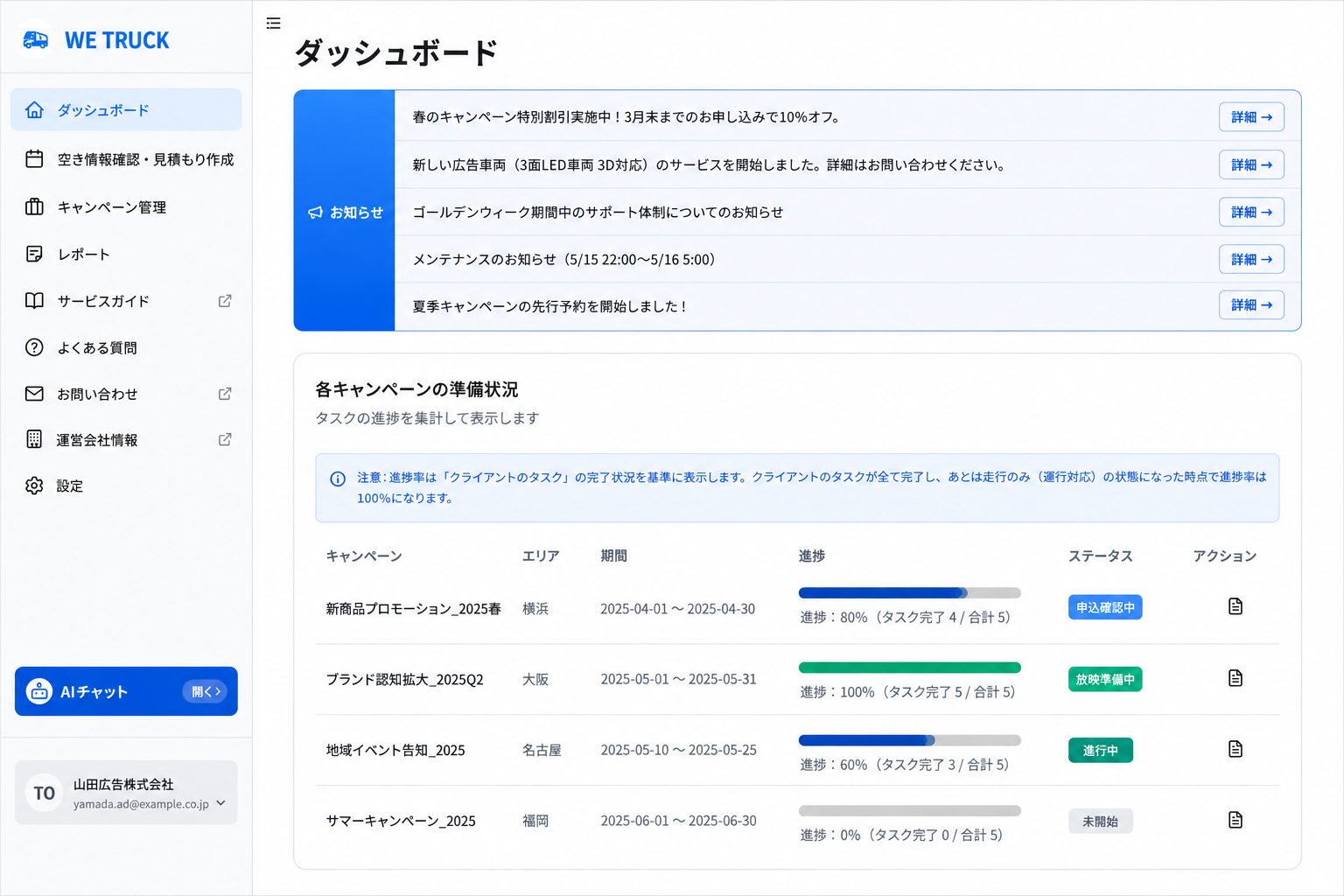This screenshot has width=1344, height=896.
Task: Expand AI chat with the 開く button
Action: [x=205, y=691]
